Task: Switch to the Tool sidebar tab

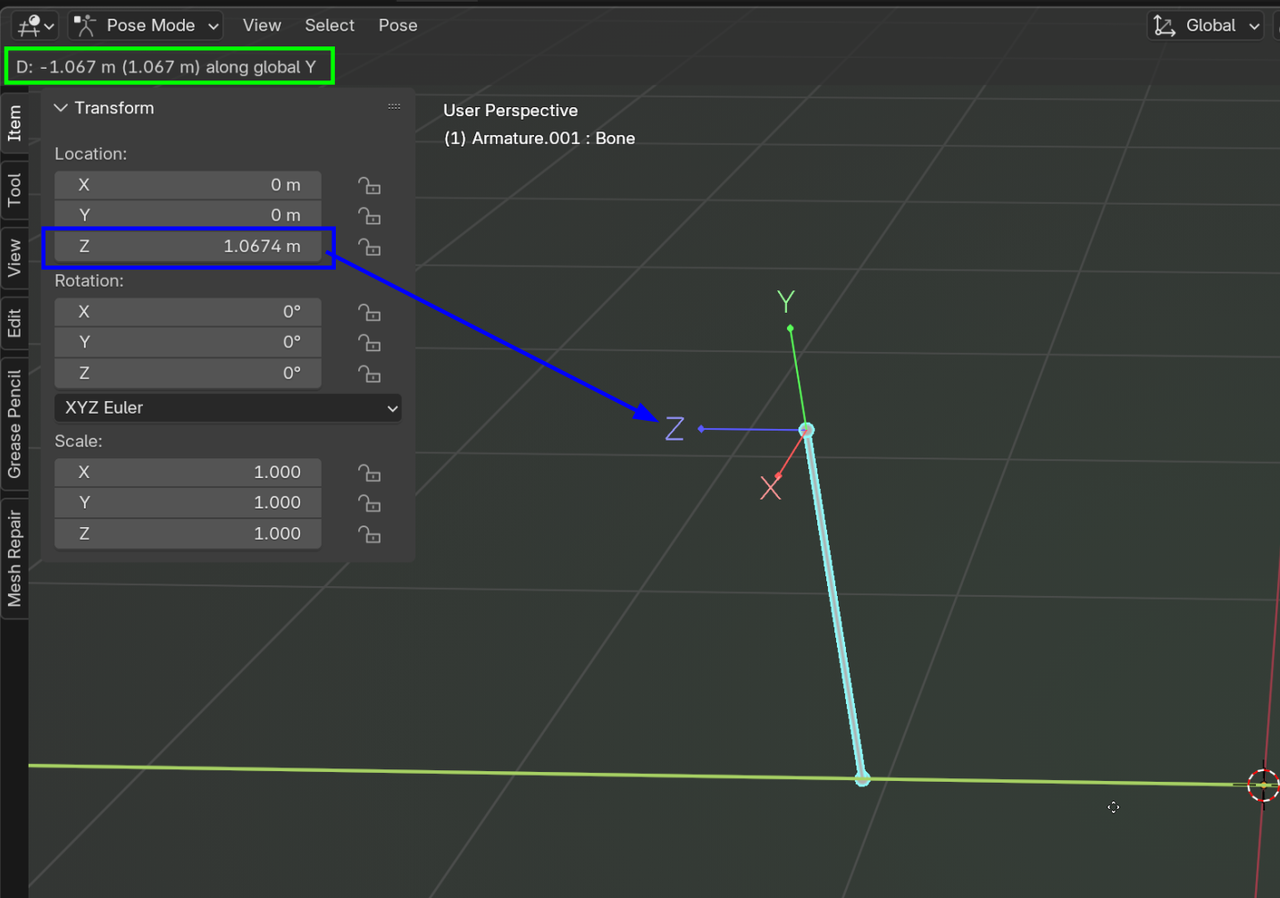Action: (x=14, y=190)
